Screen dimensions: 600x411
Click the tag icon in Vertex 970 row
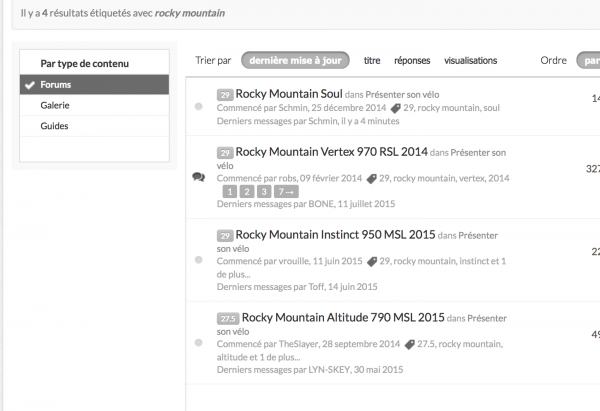(372, 179)
